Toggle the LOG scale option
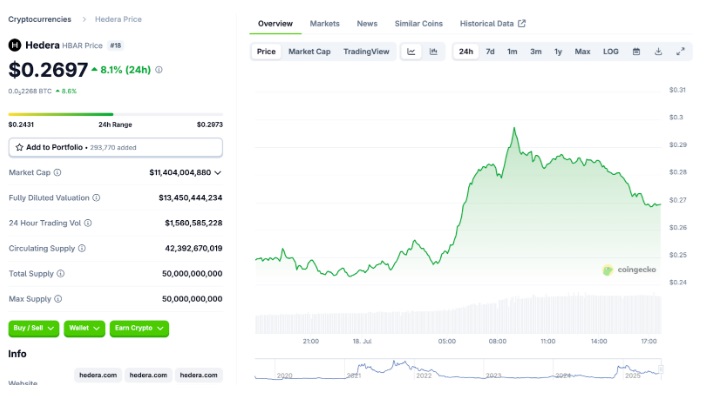 610,51
